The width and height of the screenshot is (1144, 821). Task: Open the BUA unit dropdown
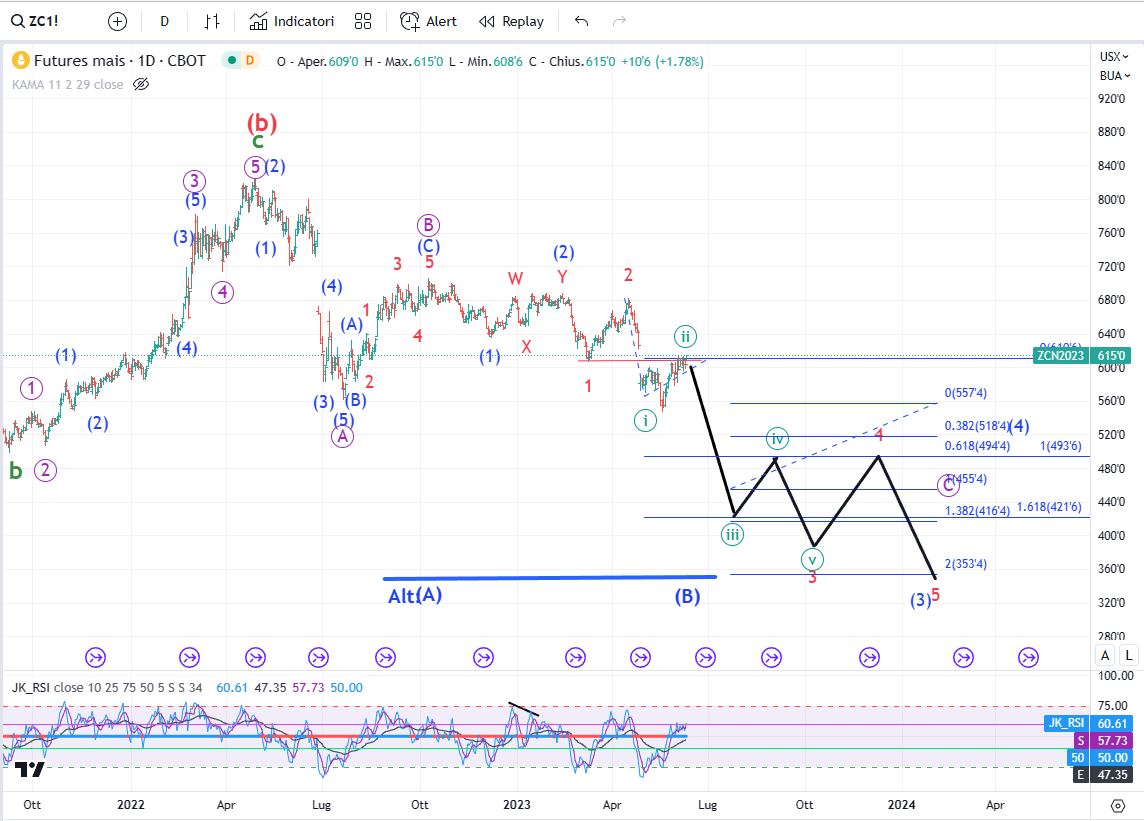pyautogui.click(x=1114, y=75)
